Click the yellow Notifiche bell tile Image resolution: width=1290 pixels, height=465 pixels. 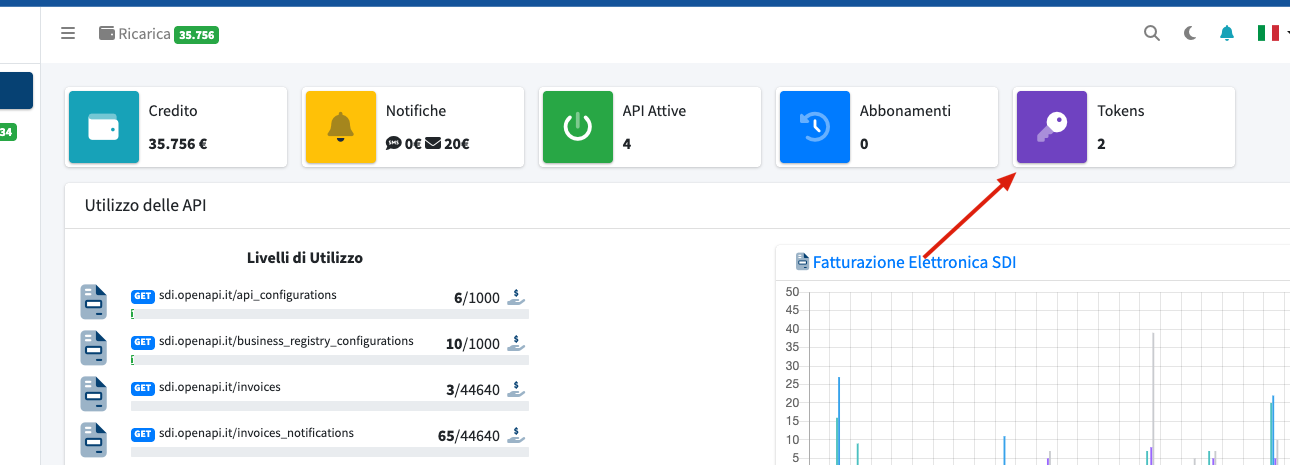[341, 127]
